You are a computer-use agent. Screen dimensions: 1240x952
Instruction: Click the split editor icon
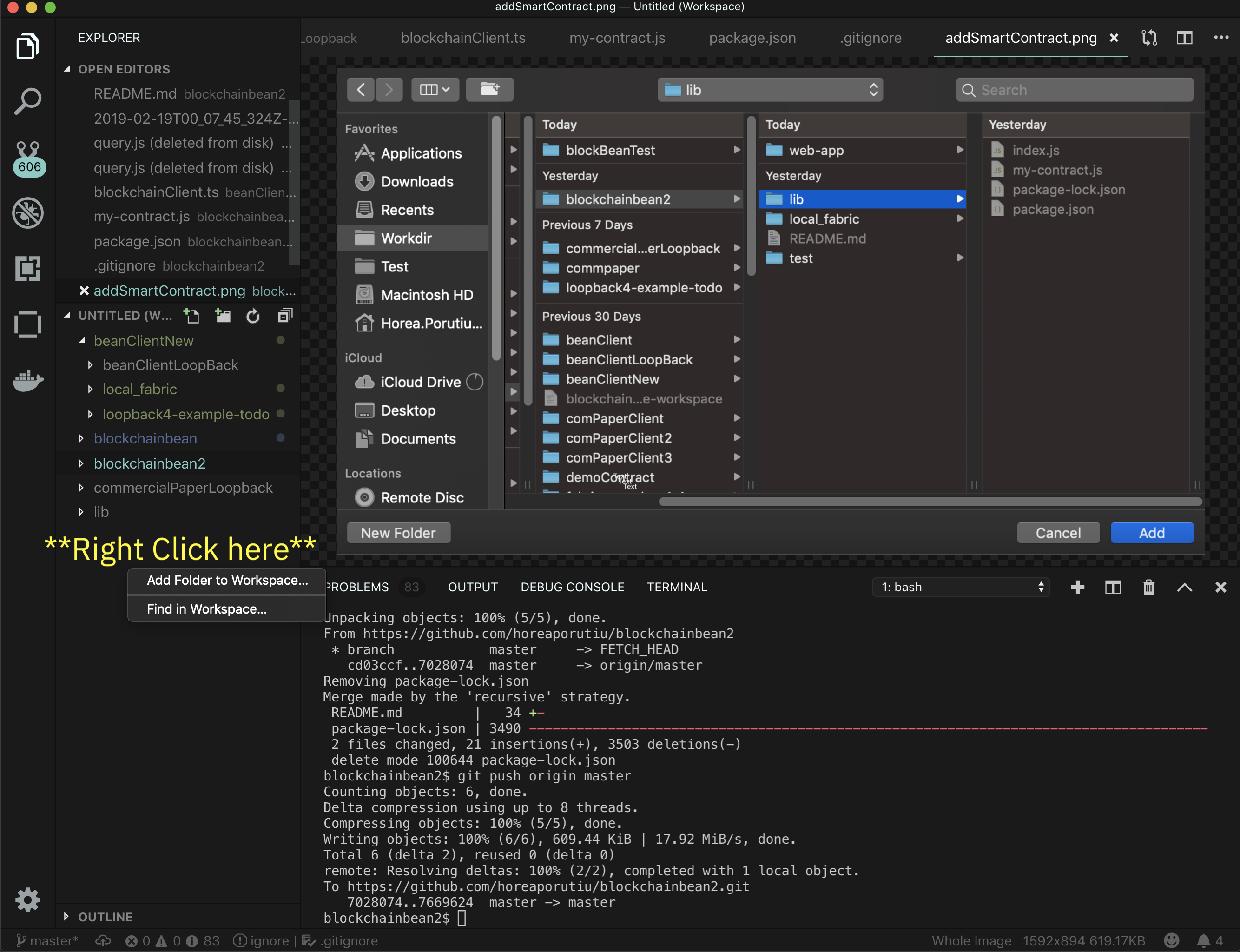(1184, 38)
